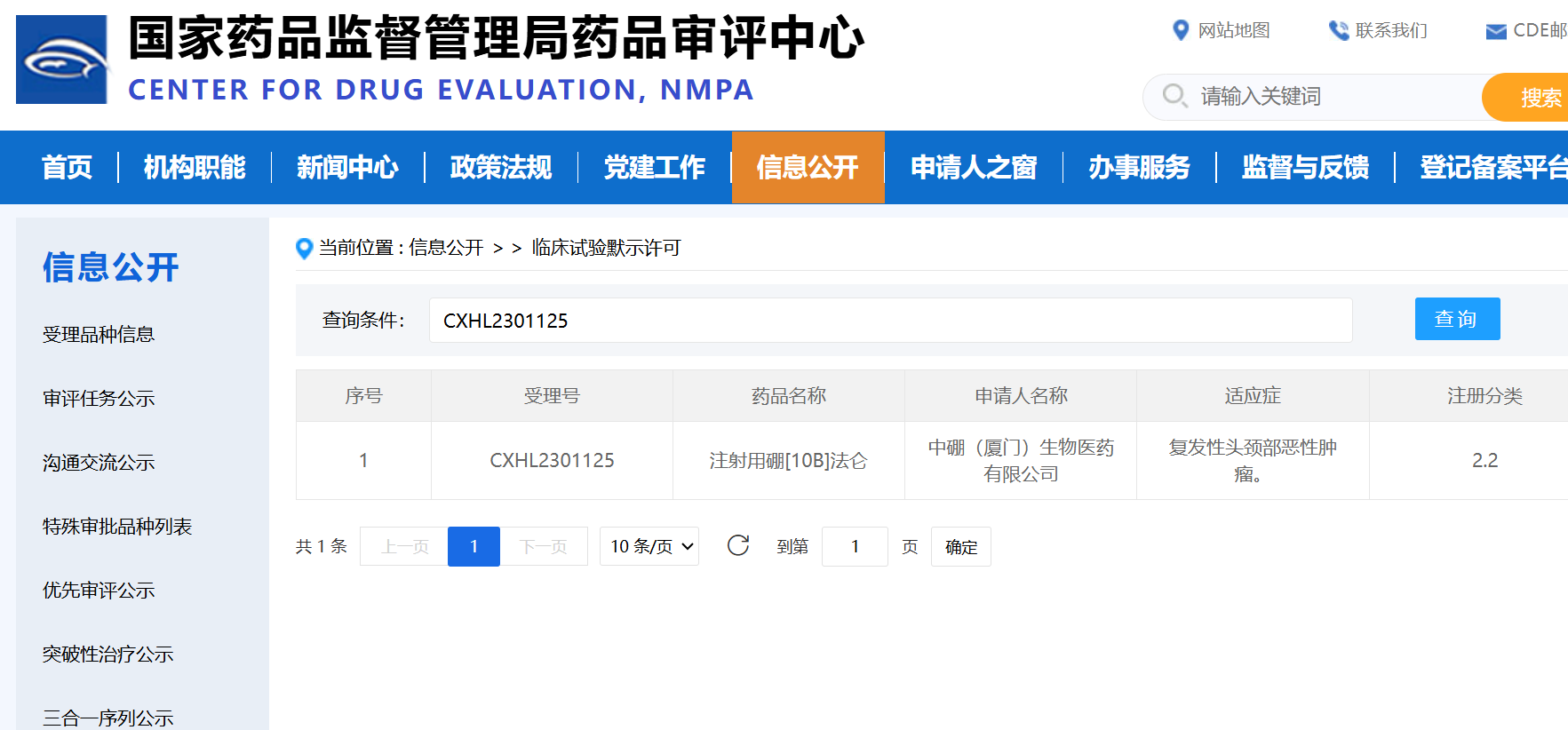Click the 共 1 条 total count text
The width and height of the screenshot is (1568, 730).
321,546
